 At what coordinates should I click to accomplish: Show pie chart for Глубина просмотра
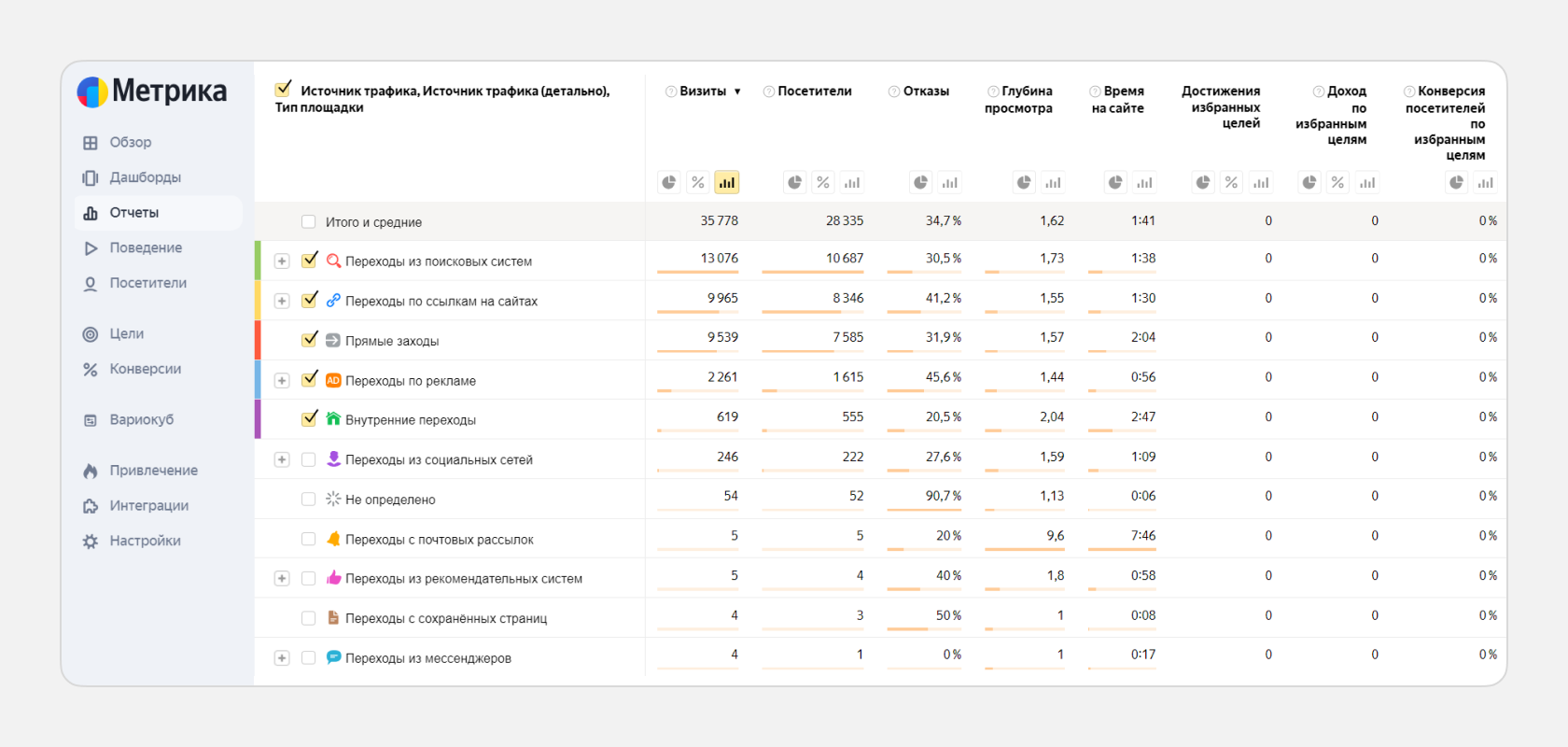pos(1024,182)
